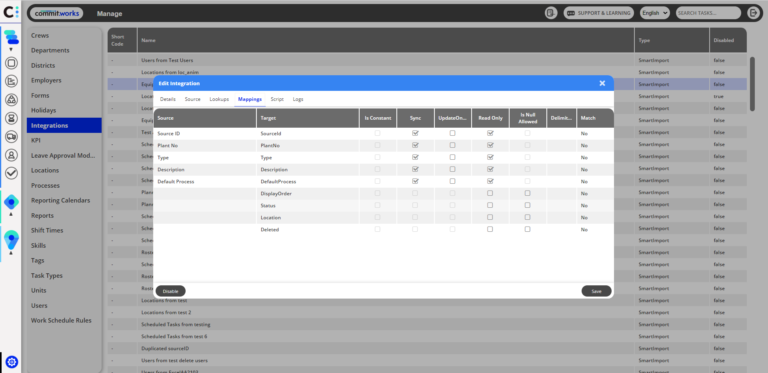Open the stacked-layers app icon in left rail
Viewport: 768px width, 373px height.
(11, 38)
